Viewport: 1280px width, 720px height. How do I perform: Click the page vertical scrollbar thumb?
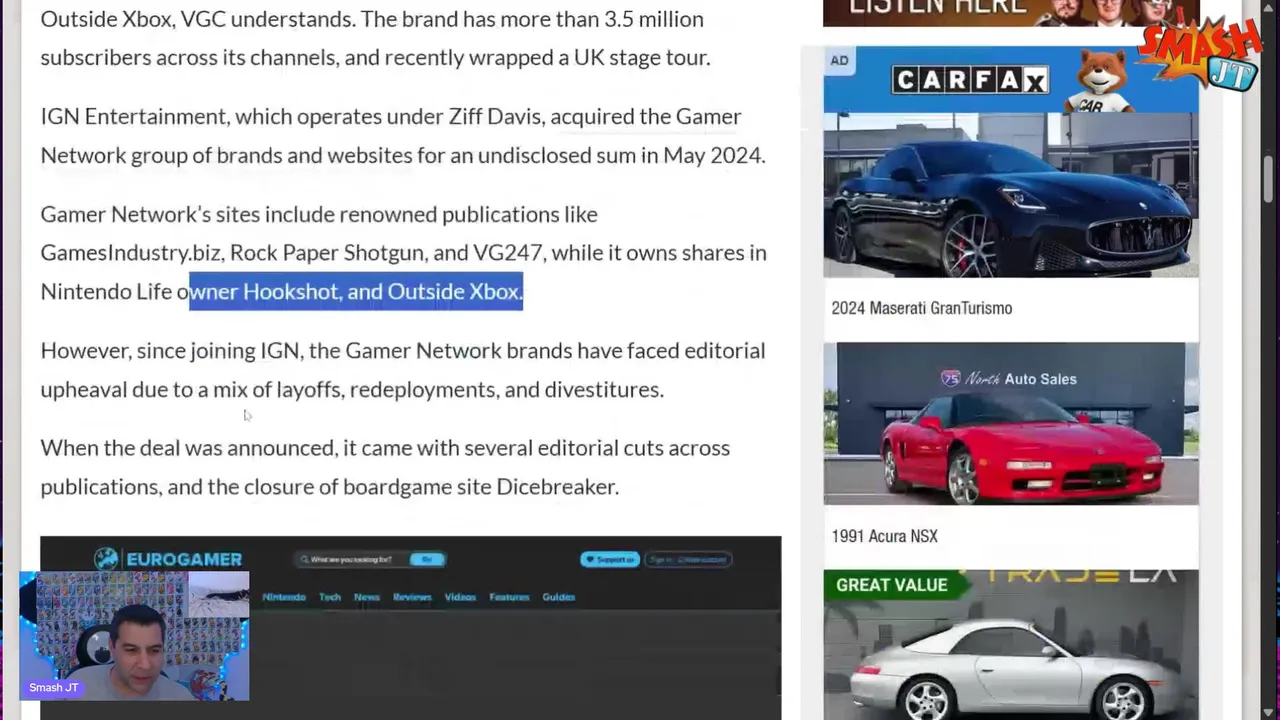tap(1268, 179)
